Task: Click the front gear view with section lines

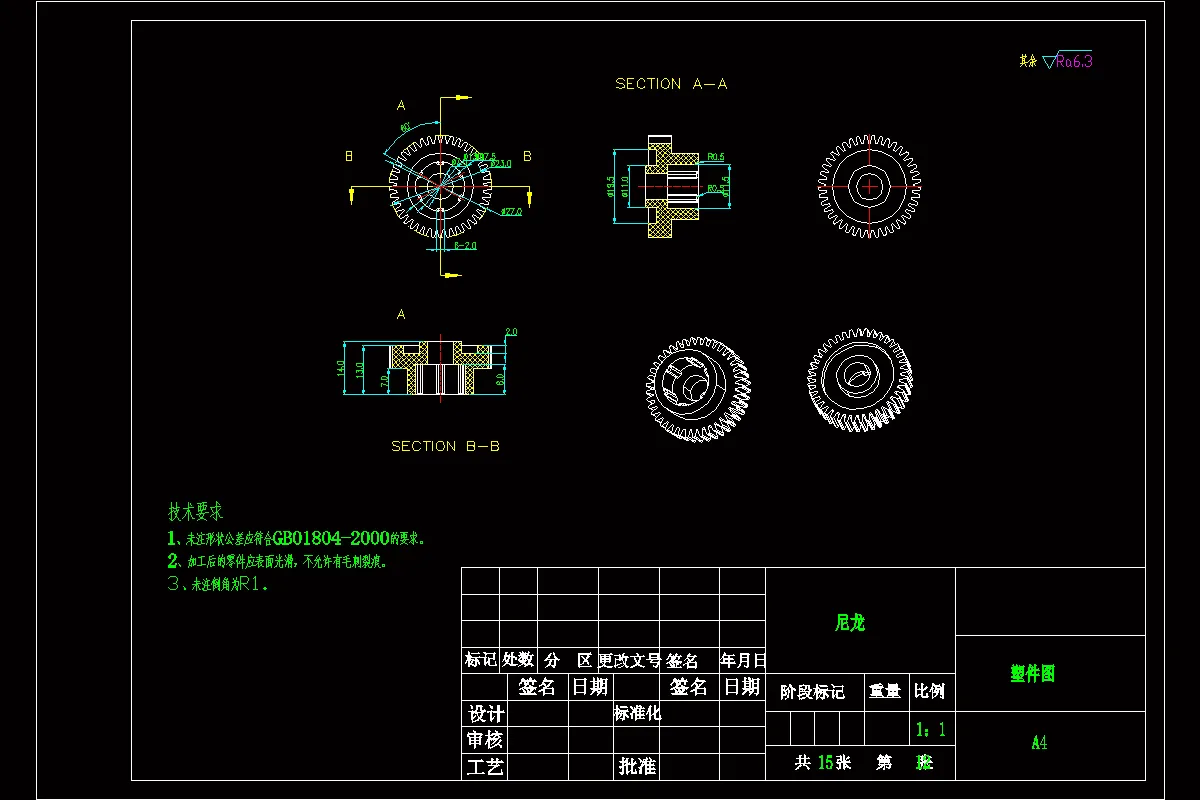Action: click(441, 185)
